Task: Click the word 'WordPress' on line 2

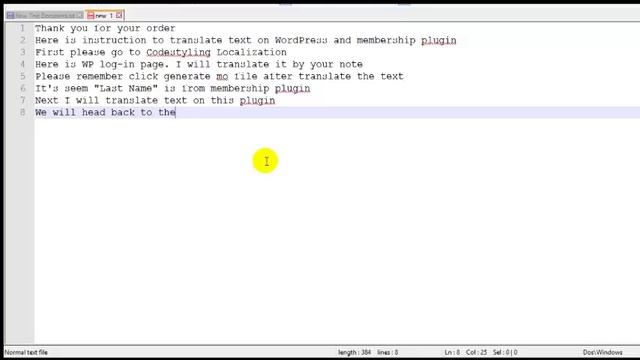Action: [x=301, y=40]
